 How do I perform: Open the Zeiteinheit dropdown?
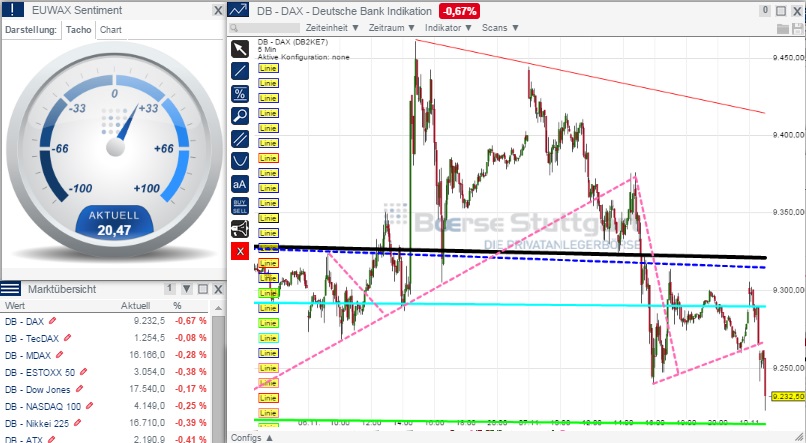pyautogui.click(x=332, y=28)
